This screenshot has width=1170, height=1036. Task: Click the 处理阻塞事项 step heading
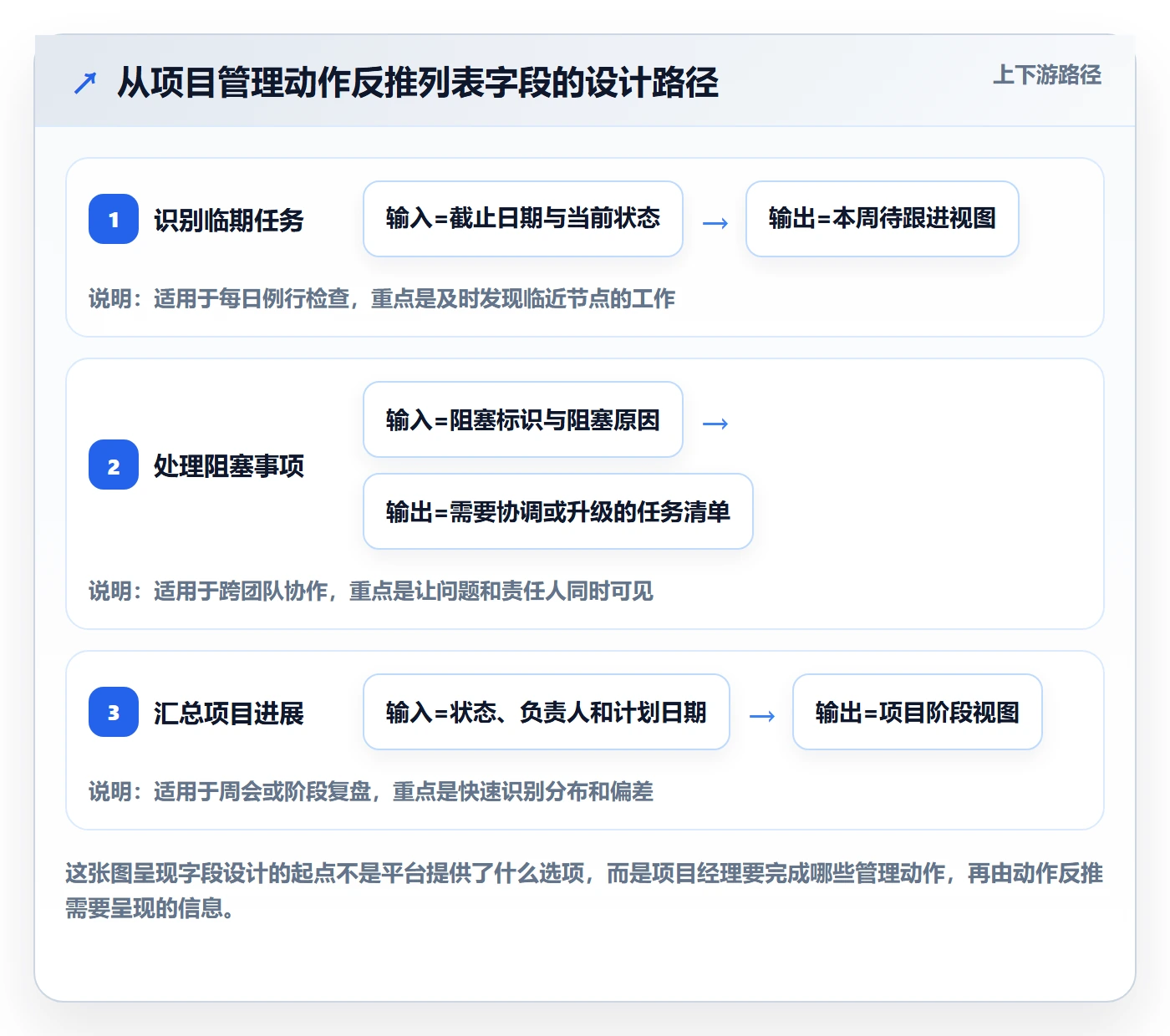[229, 465]
